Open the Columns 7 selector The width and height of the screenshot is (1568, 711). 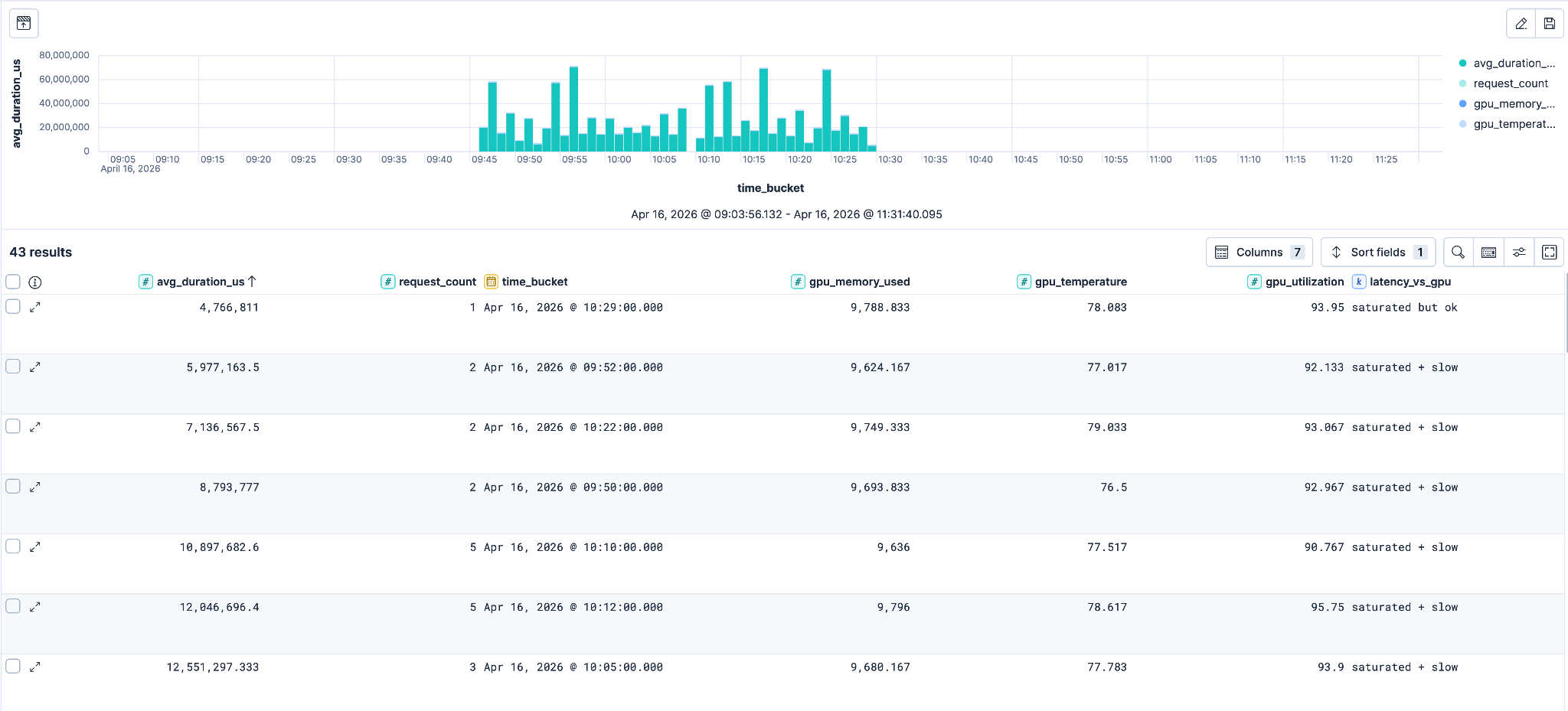click(x=1259, y=252)
